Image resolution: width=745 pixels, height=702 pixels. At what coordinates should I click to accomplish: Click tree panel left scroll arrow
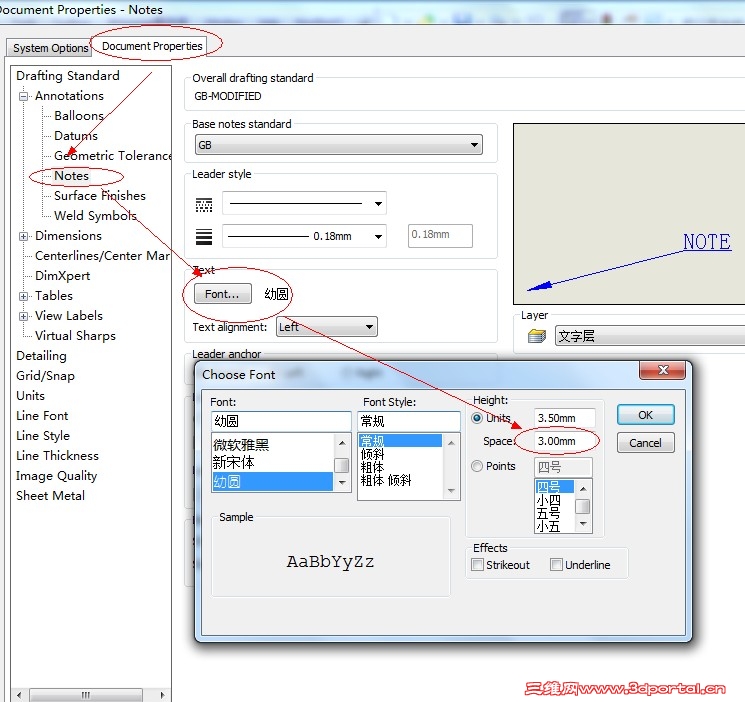pyautogui.click(x=19, y=695)
